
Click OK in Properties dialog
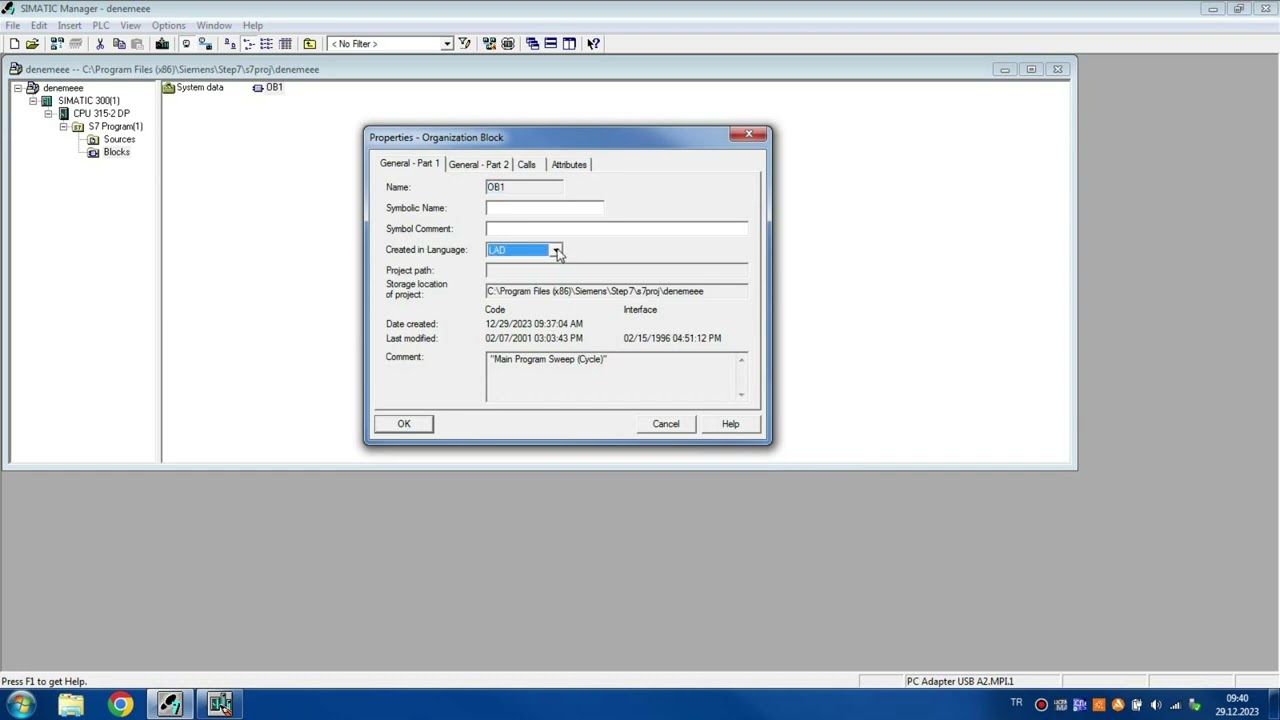coord(404,424)
